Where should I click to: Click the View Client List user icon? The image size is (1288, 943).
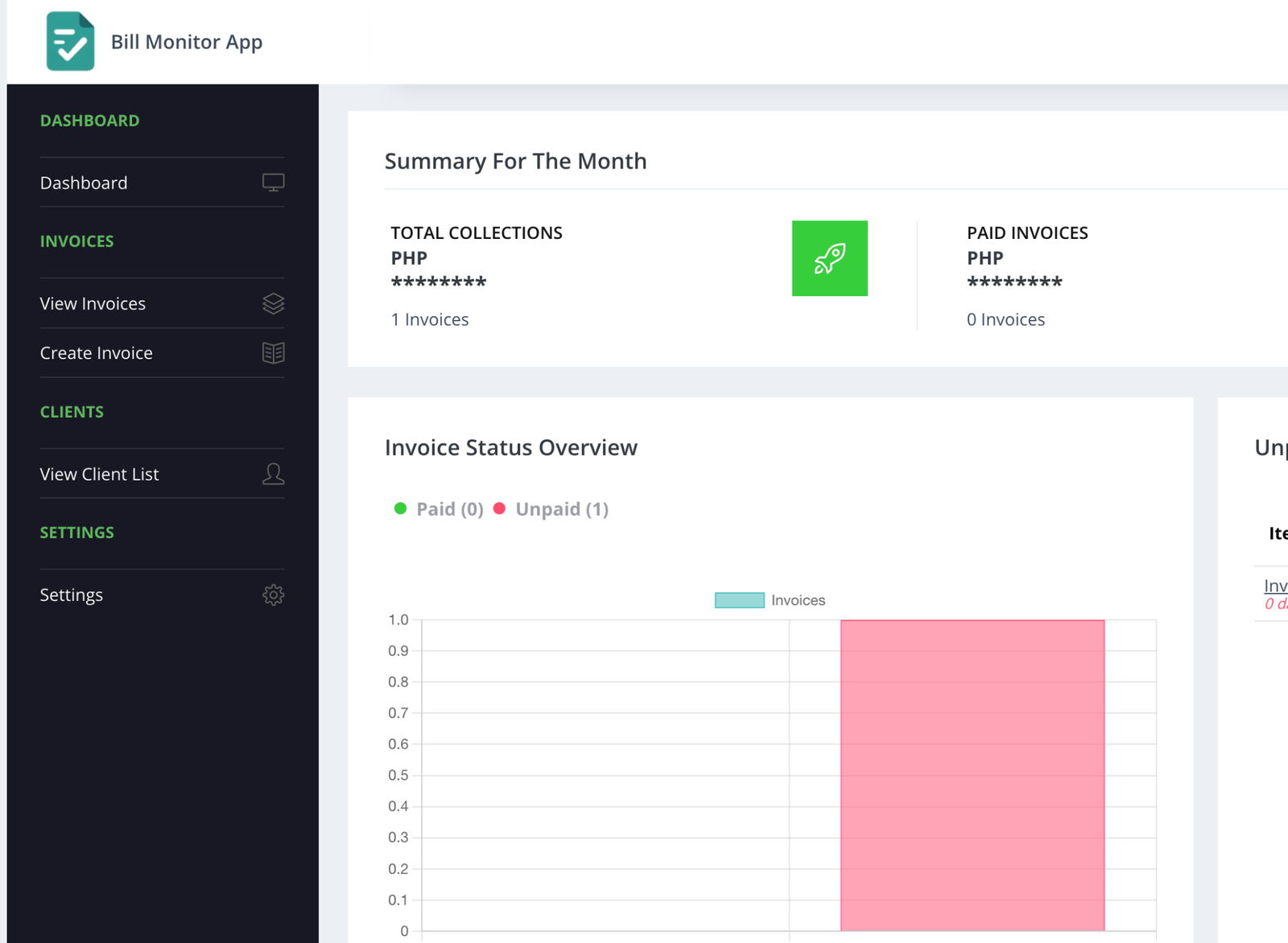[273, 474]
